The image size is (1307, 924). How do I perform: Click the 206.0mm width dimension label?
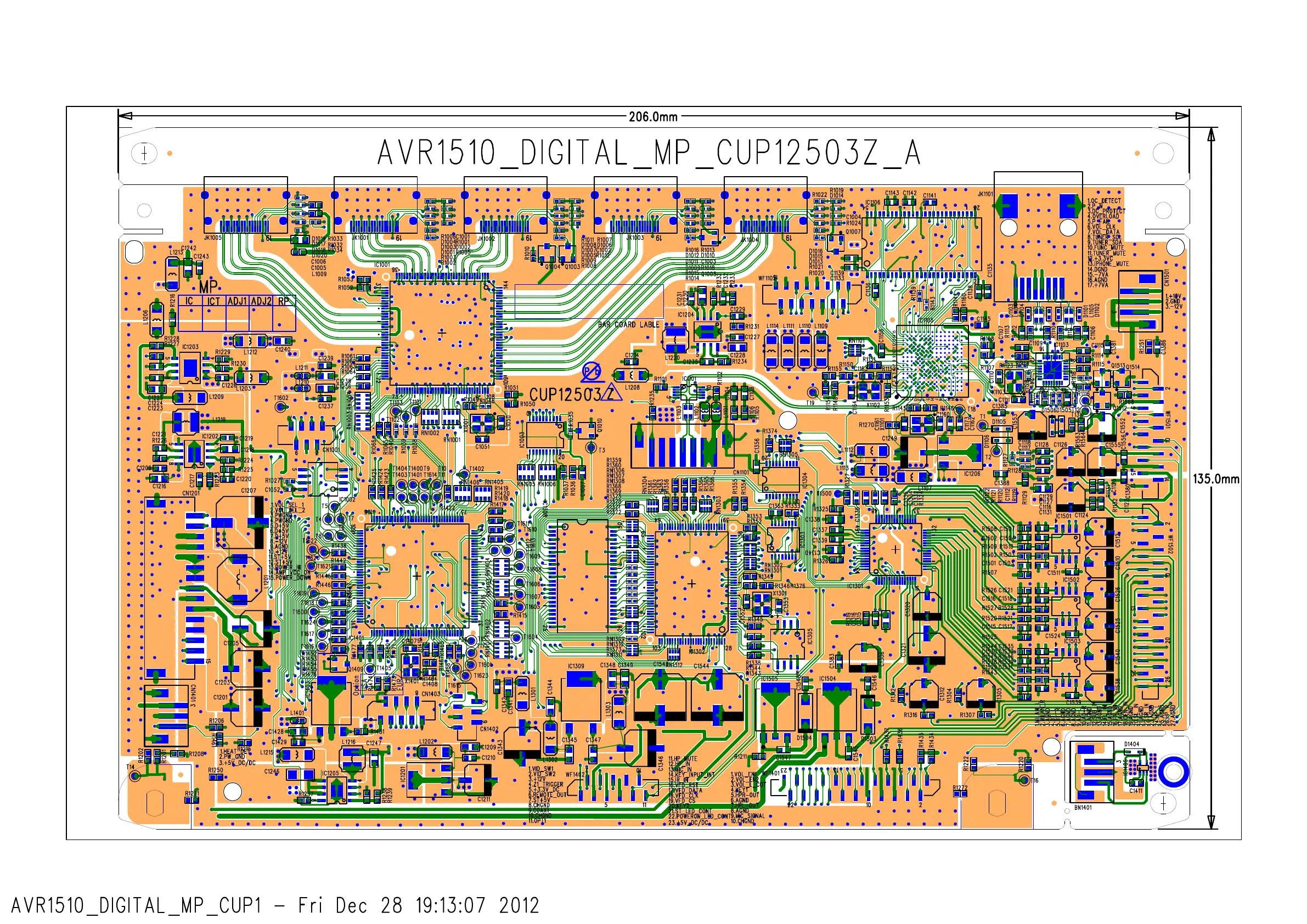pyautogui.click(x=653, y=117)
